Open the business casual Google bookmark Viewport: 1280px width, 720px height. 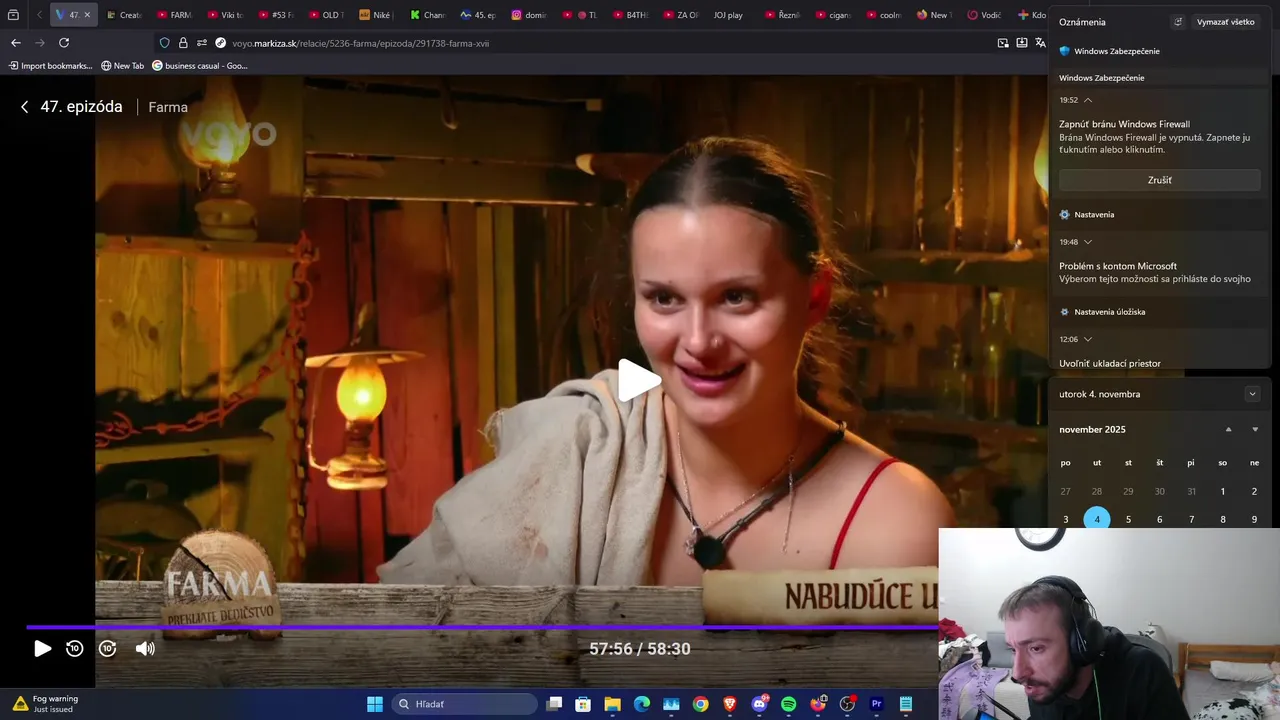[200, 66]
